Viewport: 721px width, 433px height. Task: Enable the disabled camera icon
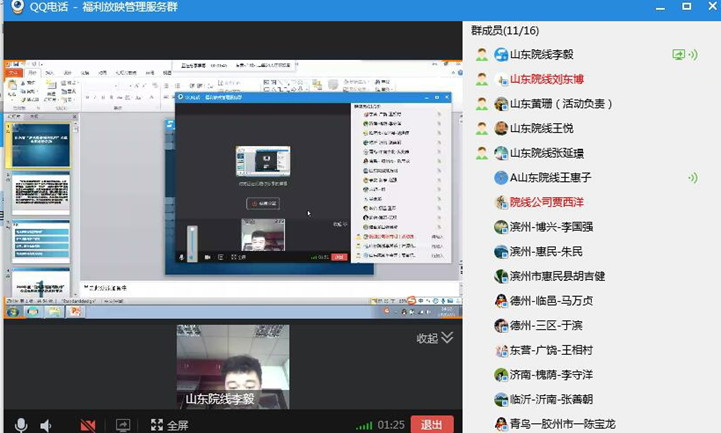click(88, 425)
